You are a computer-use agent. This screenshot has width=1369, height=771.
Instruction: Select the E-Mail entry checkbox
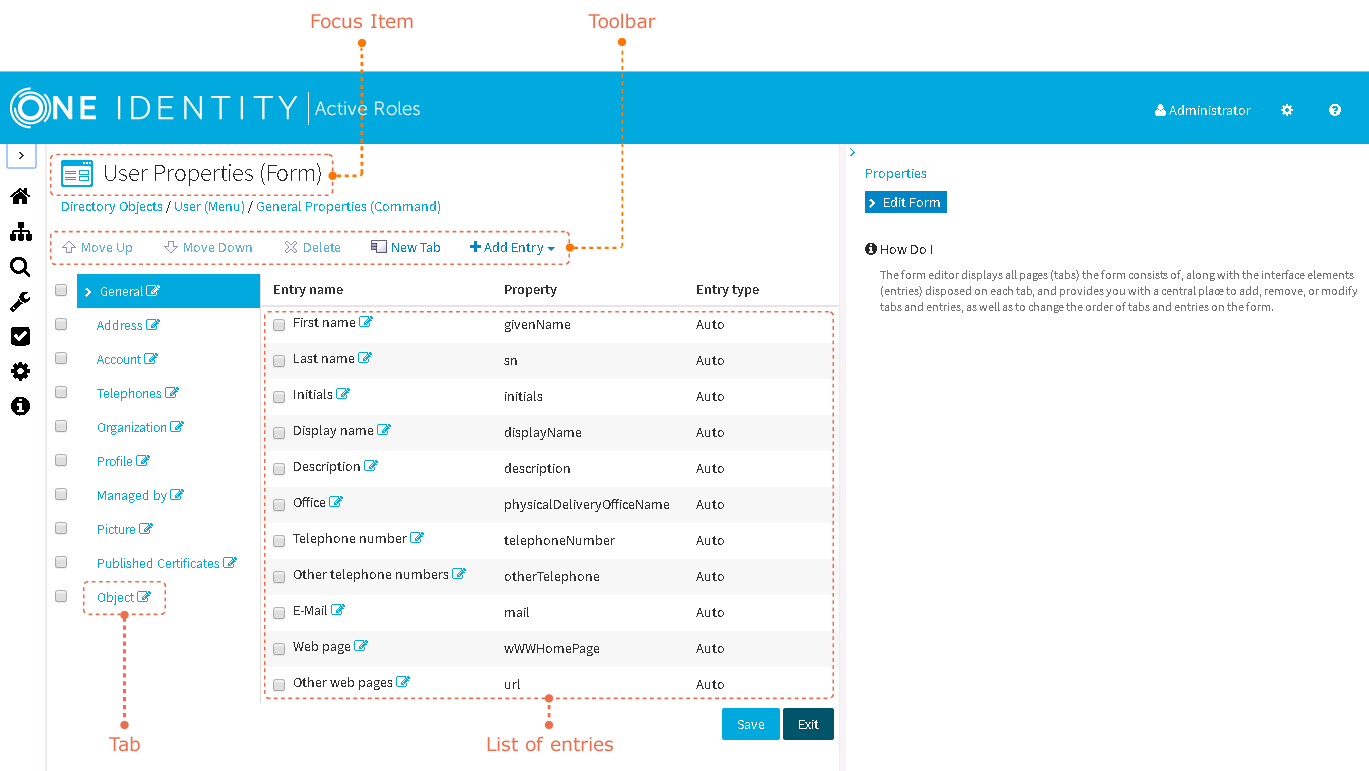279,613
